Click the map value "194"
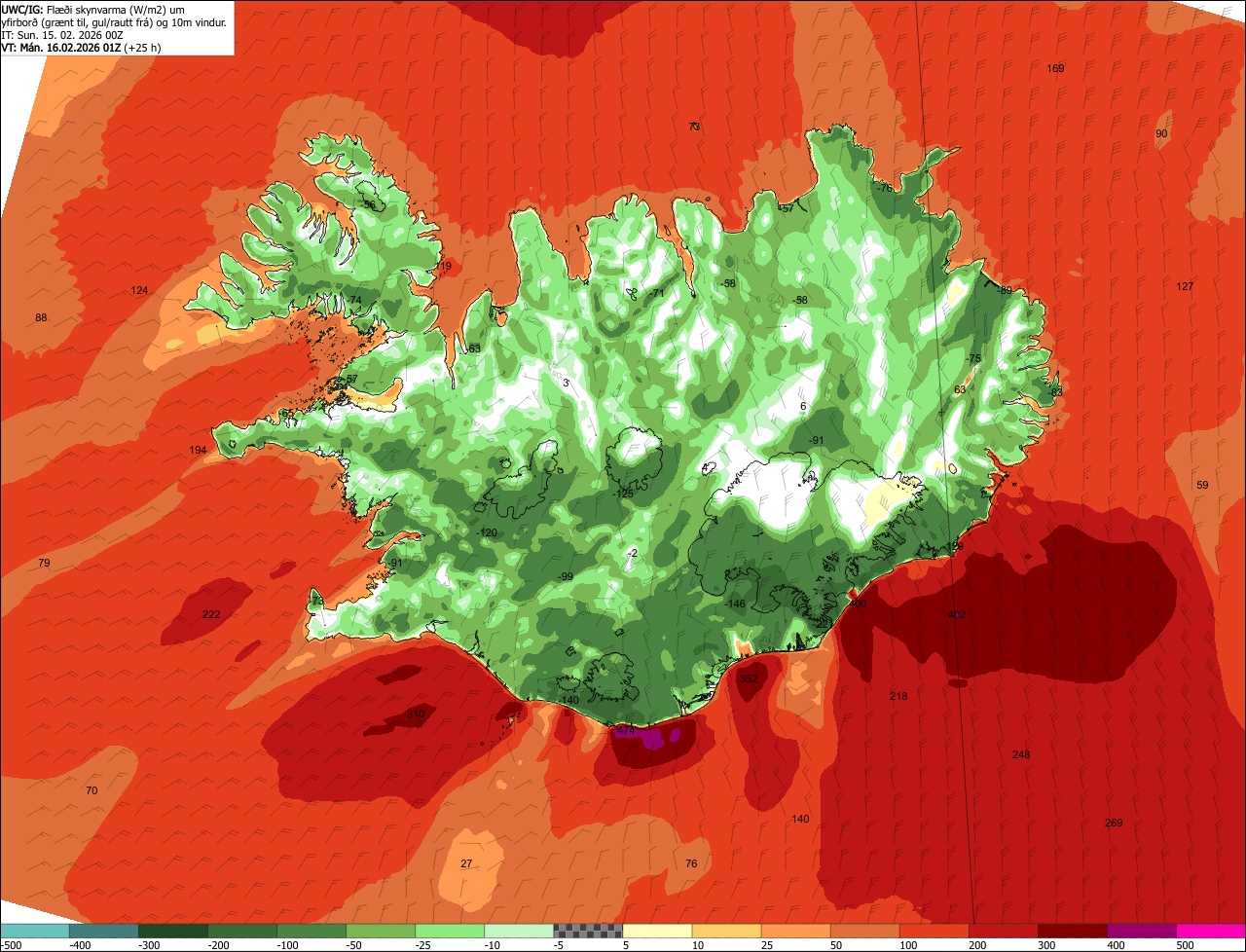The image size is (1246, 952). pos(199,450)
